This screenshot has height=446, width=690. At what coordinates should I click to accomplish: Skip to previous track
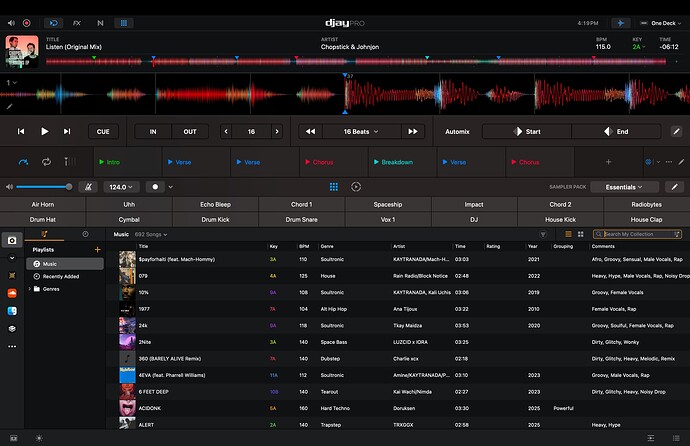pos(21,131)
